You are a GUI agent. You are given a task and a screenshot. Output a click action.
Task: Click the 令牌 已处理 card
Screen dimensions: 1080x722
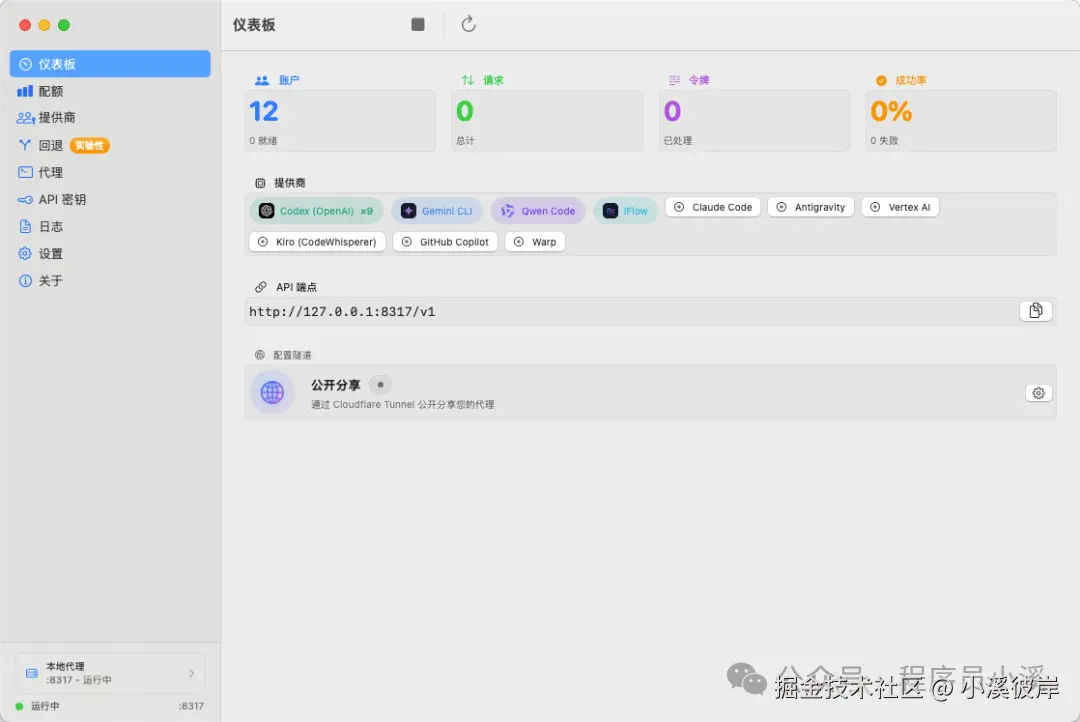(x=754, y=121)
